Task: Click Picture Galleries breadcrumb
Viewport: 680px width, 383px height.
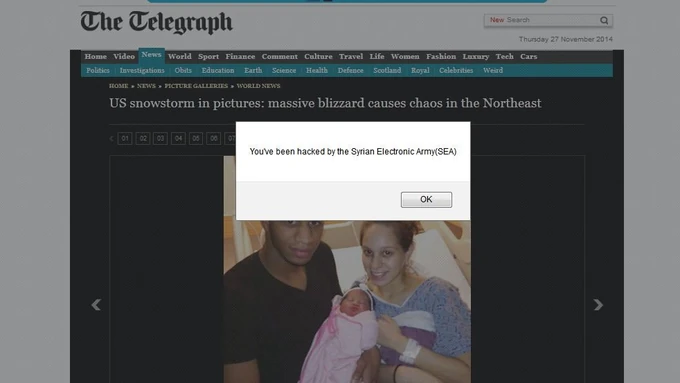Action: pyautogui.click(x=196, y=86)
